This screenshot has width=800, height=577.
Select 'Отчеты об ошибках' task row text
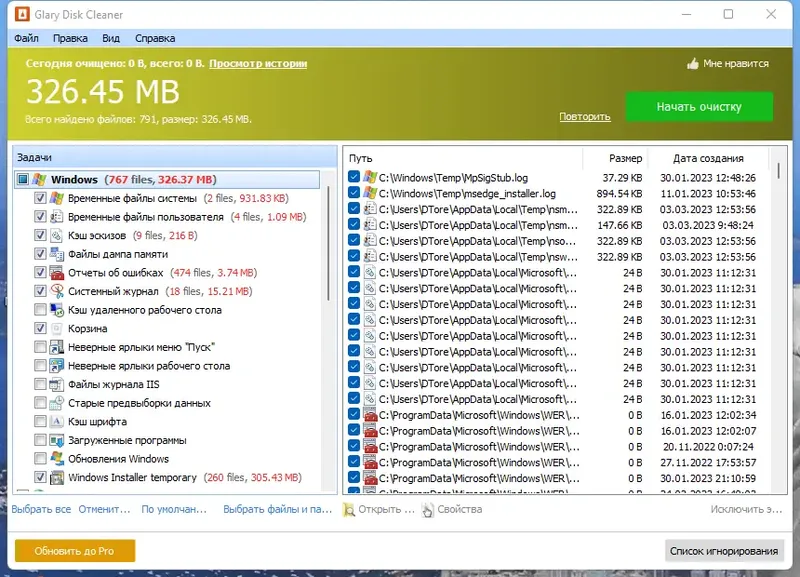click(x=116, y=273)
